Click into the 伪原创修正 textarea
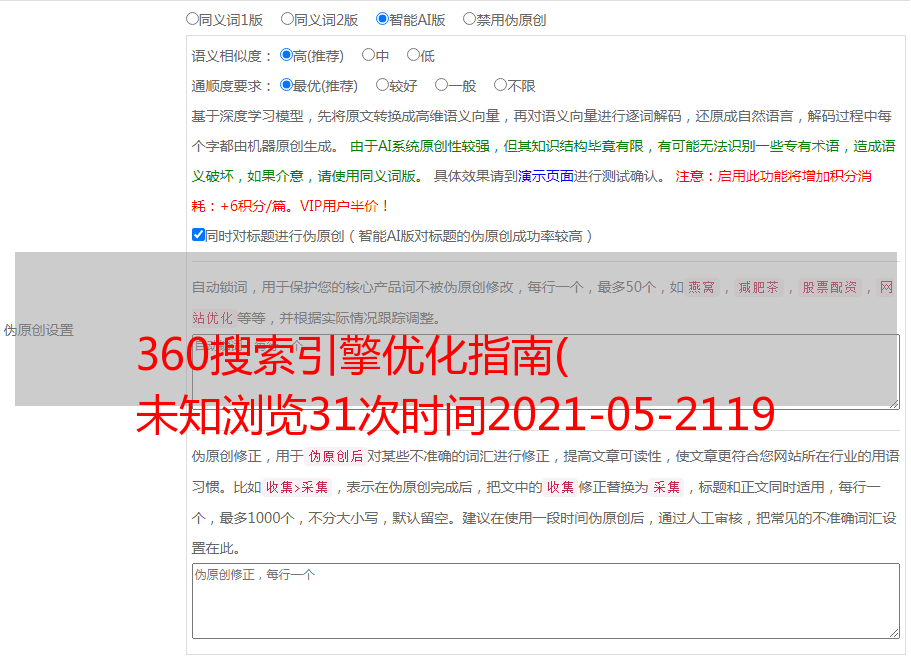Screen dimensions: 911x658 click(x=546, y=601)
